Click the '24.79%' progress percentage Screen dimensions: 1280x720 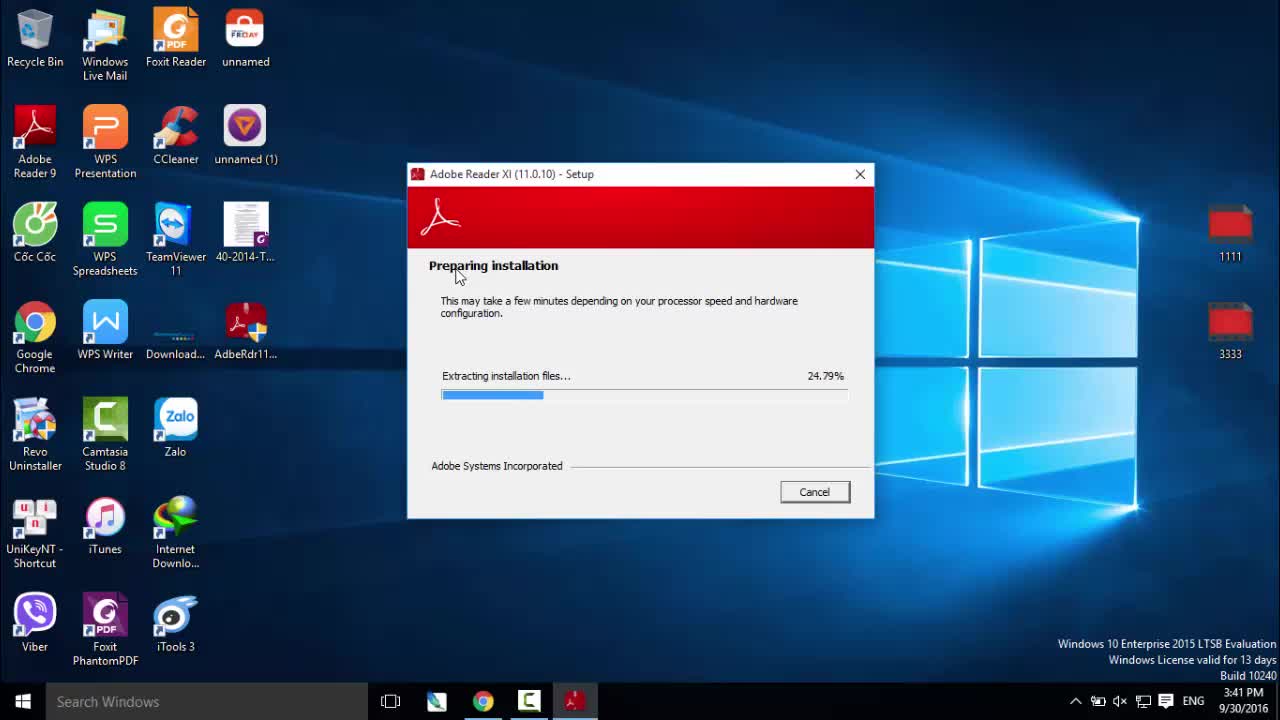(x=825, y=376)
